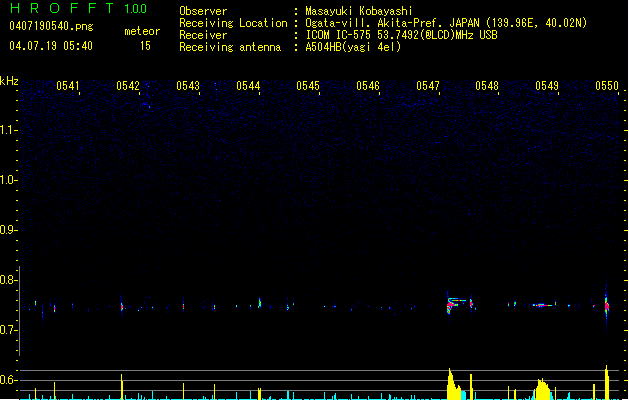This screenshot has height=400, width=629.
Task: Click the strong meteor echo at 0550
Action: pos(607,306)
